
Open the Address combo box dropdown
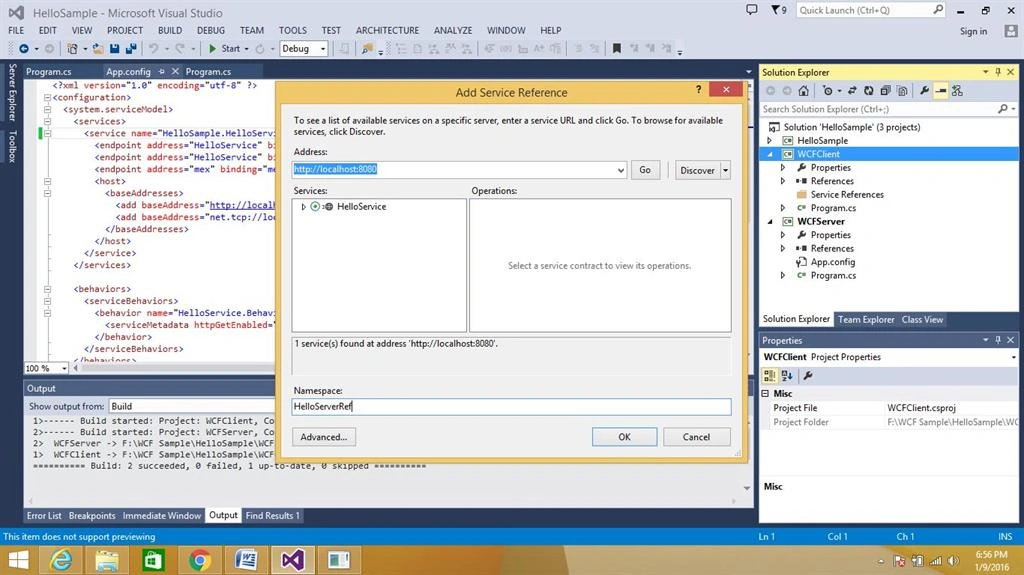[x=620, y=170]
